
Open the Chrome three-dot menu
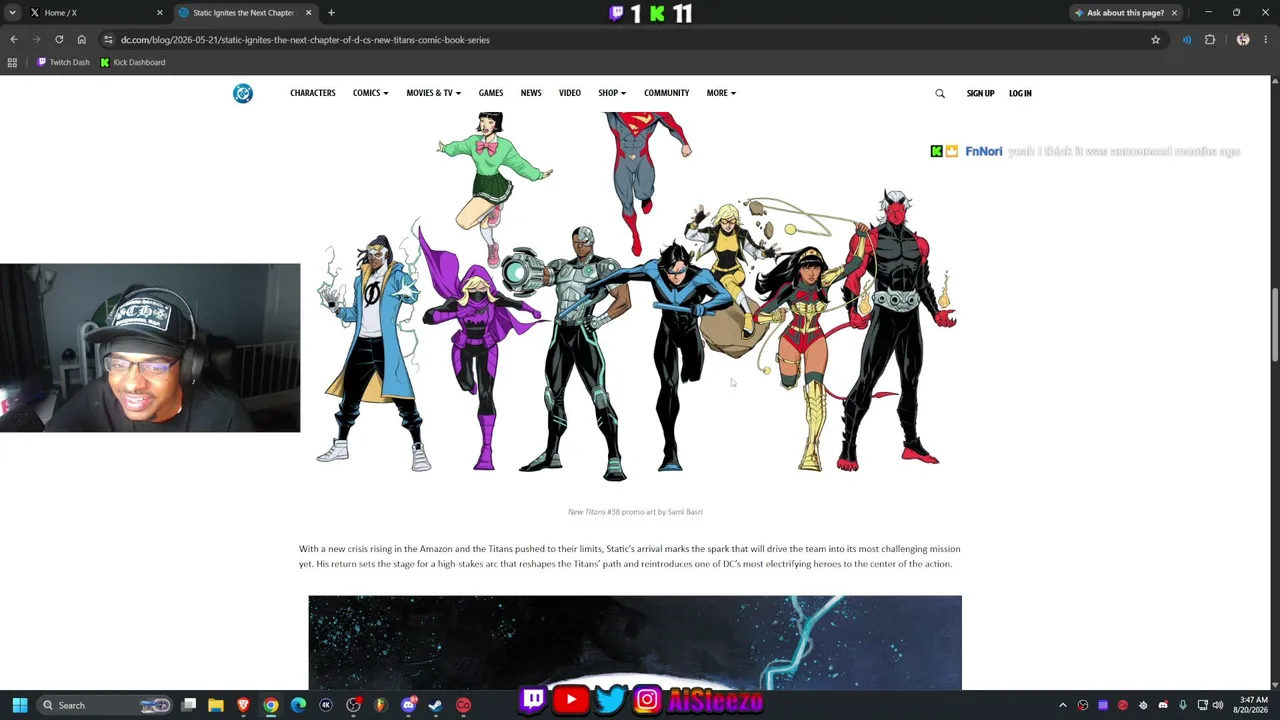tap(1266, 40)
